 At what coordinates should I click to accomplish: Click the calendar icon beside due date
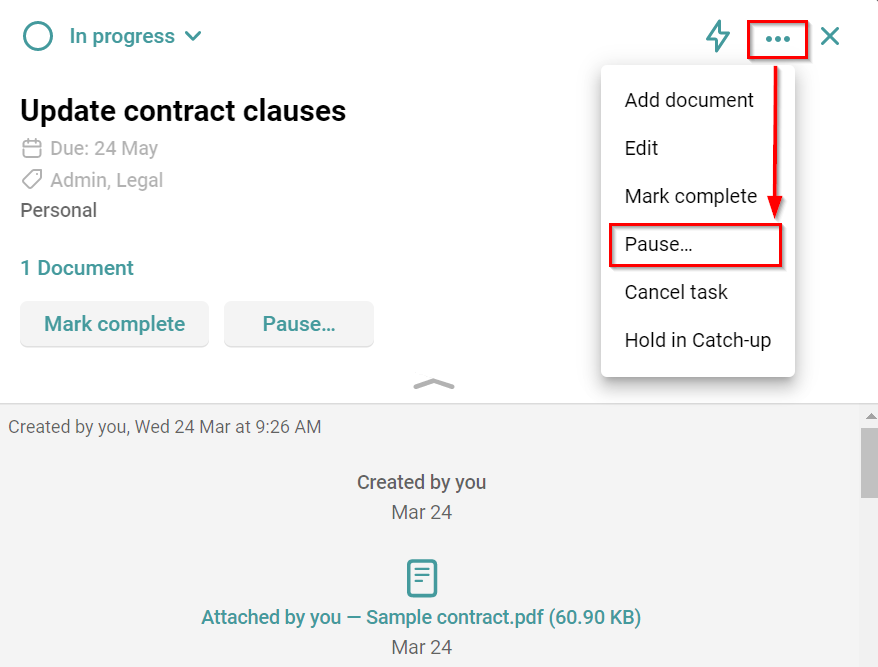(x=32, y=149)
